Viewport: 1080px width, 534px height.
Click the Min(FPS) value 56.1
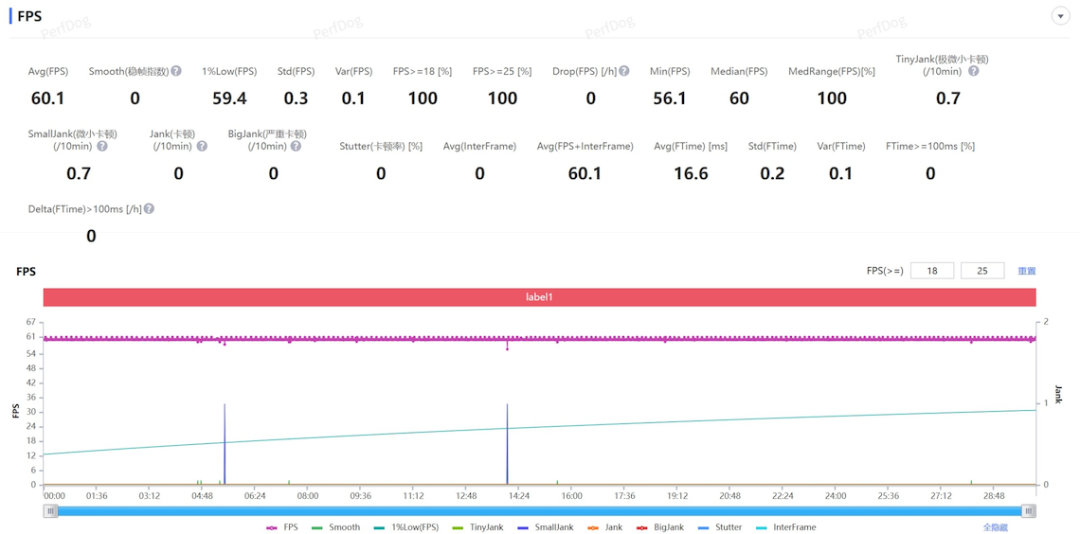tap(669, 99)
